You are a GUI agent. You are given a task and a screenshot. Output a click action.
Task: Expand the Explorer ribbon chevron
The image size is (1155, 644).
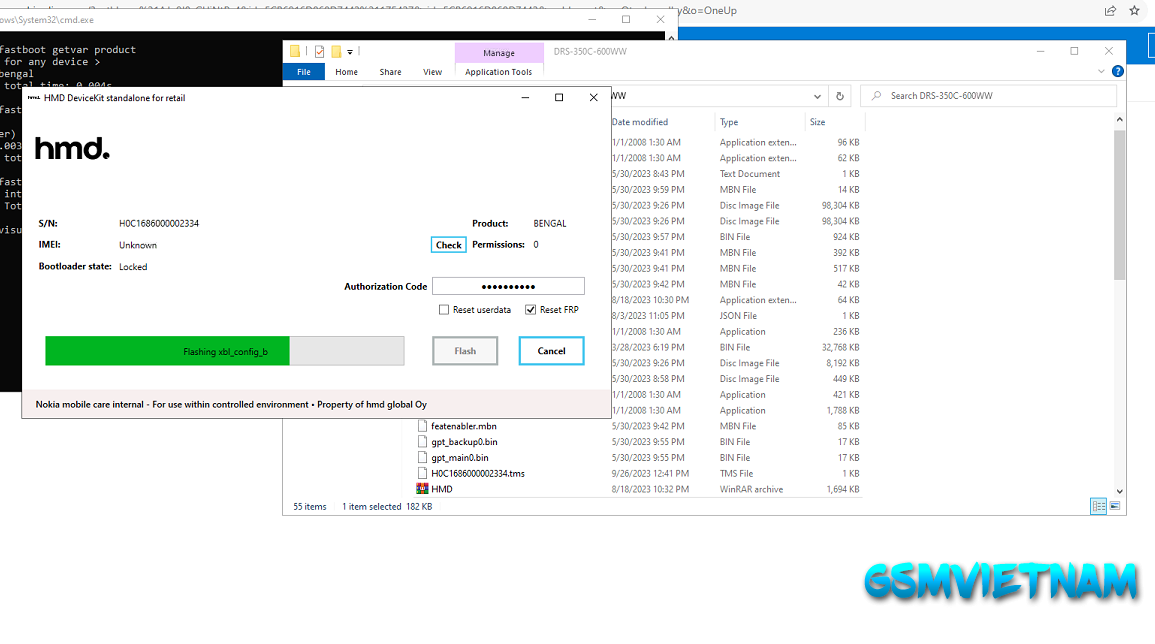point(1101,71)
